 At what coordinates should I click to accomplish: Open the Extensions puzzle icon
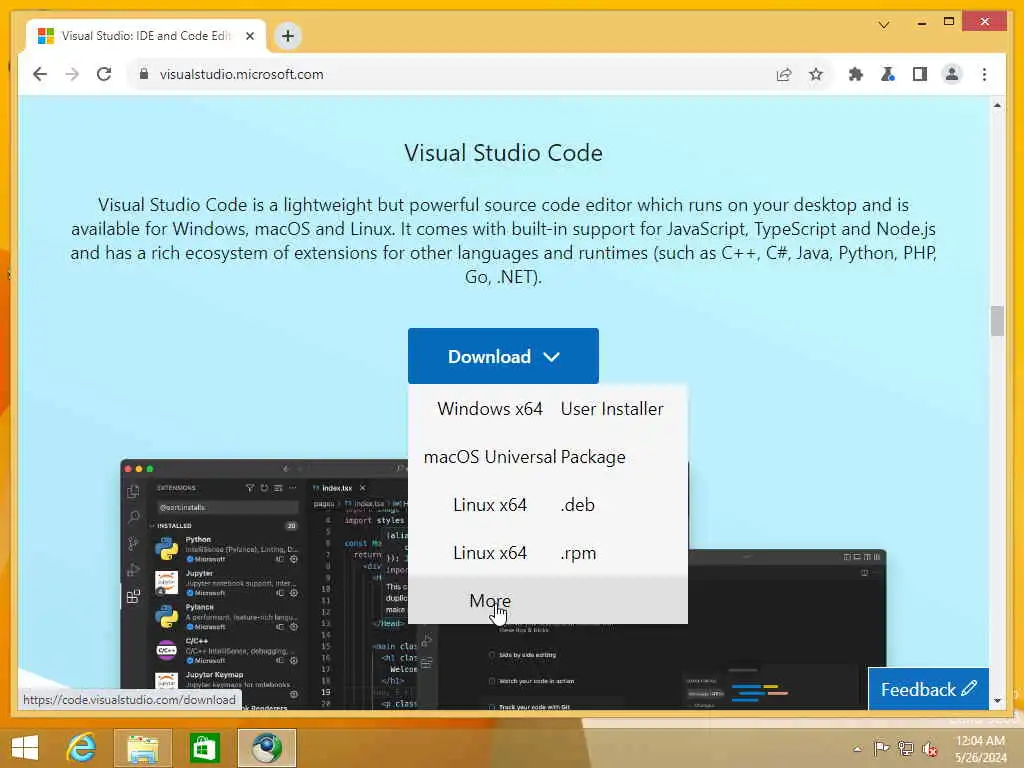[x=856, y=74]
